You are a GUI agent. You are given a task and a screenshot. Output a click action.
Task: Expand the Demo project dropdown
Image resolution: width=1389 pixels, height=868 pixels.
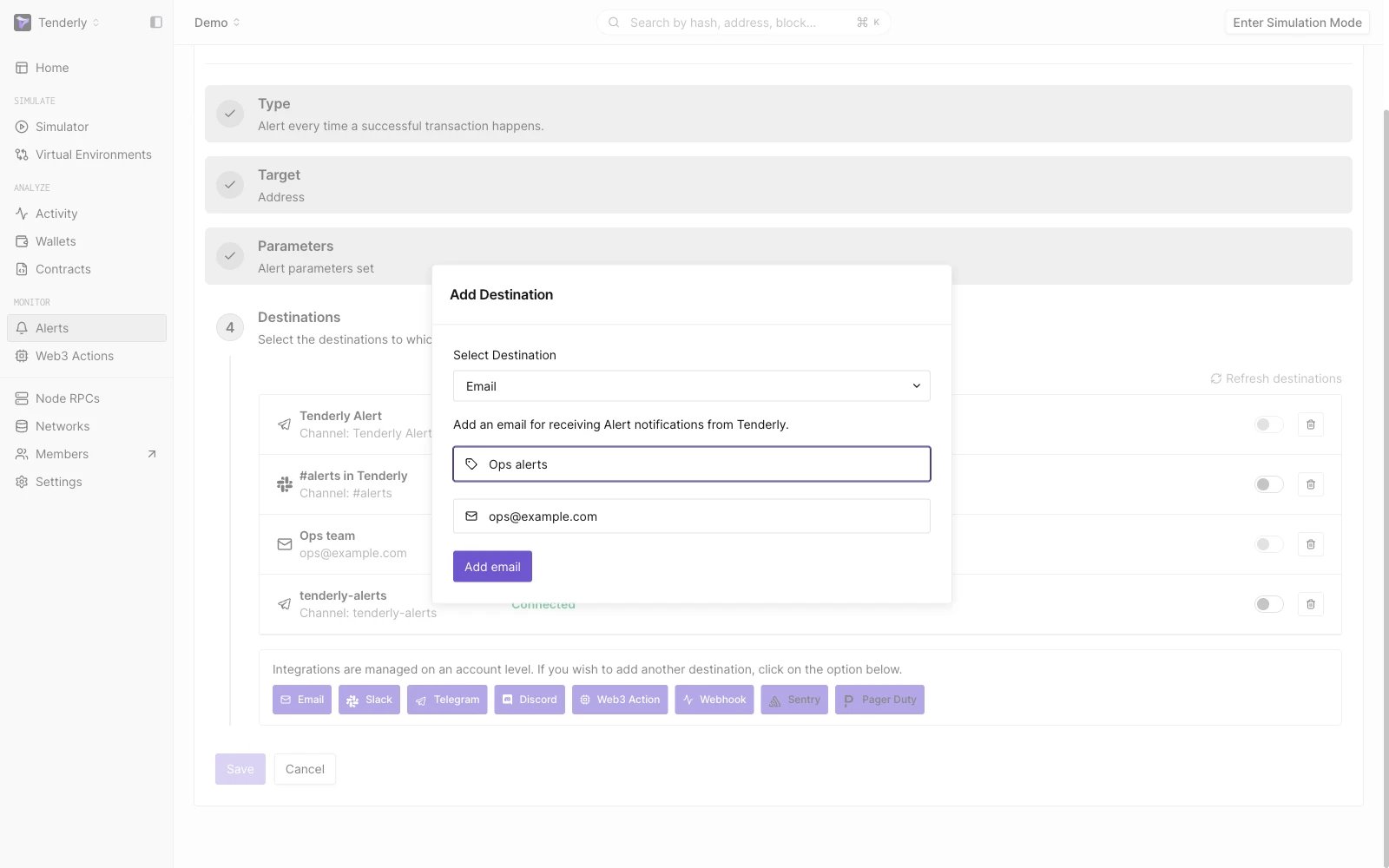[217, 23]
